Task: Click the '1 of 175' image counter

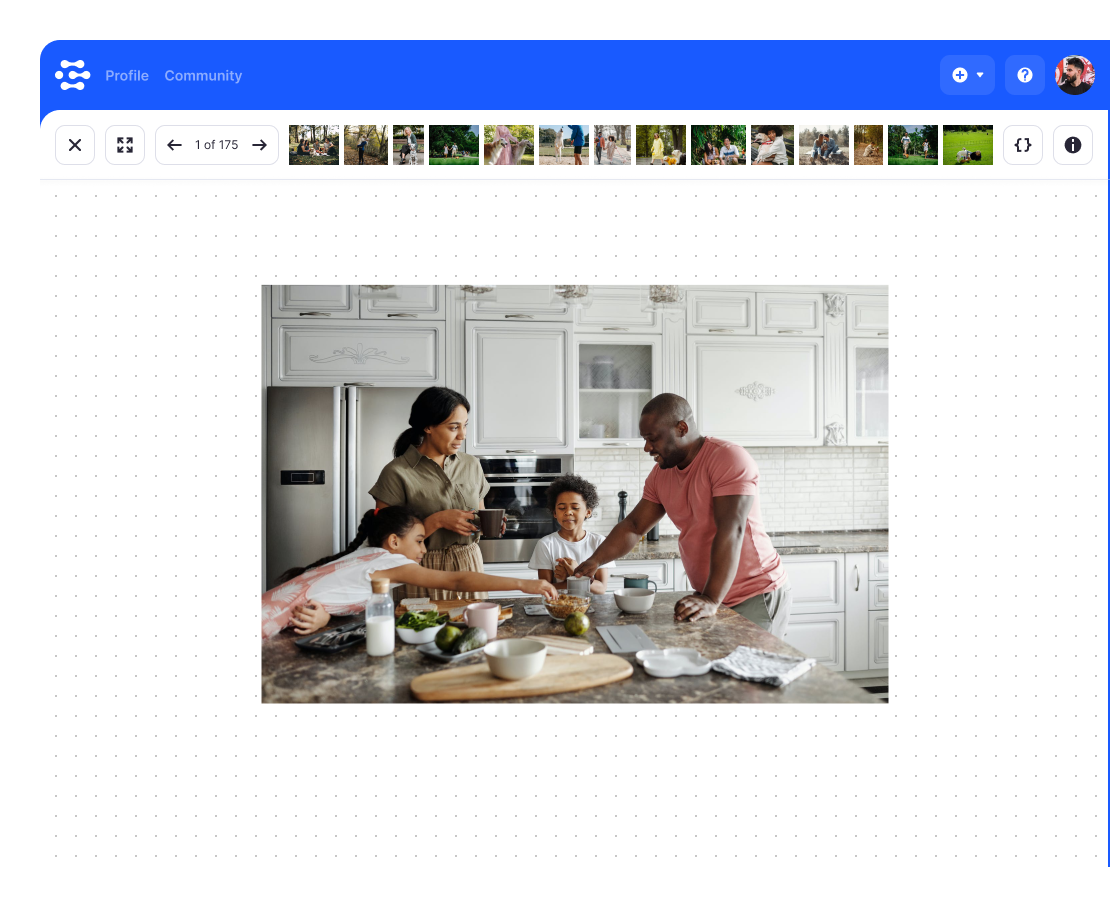Action: 217,145
